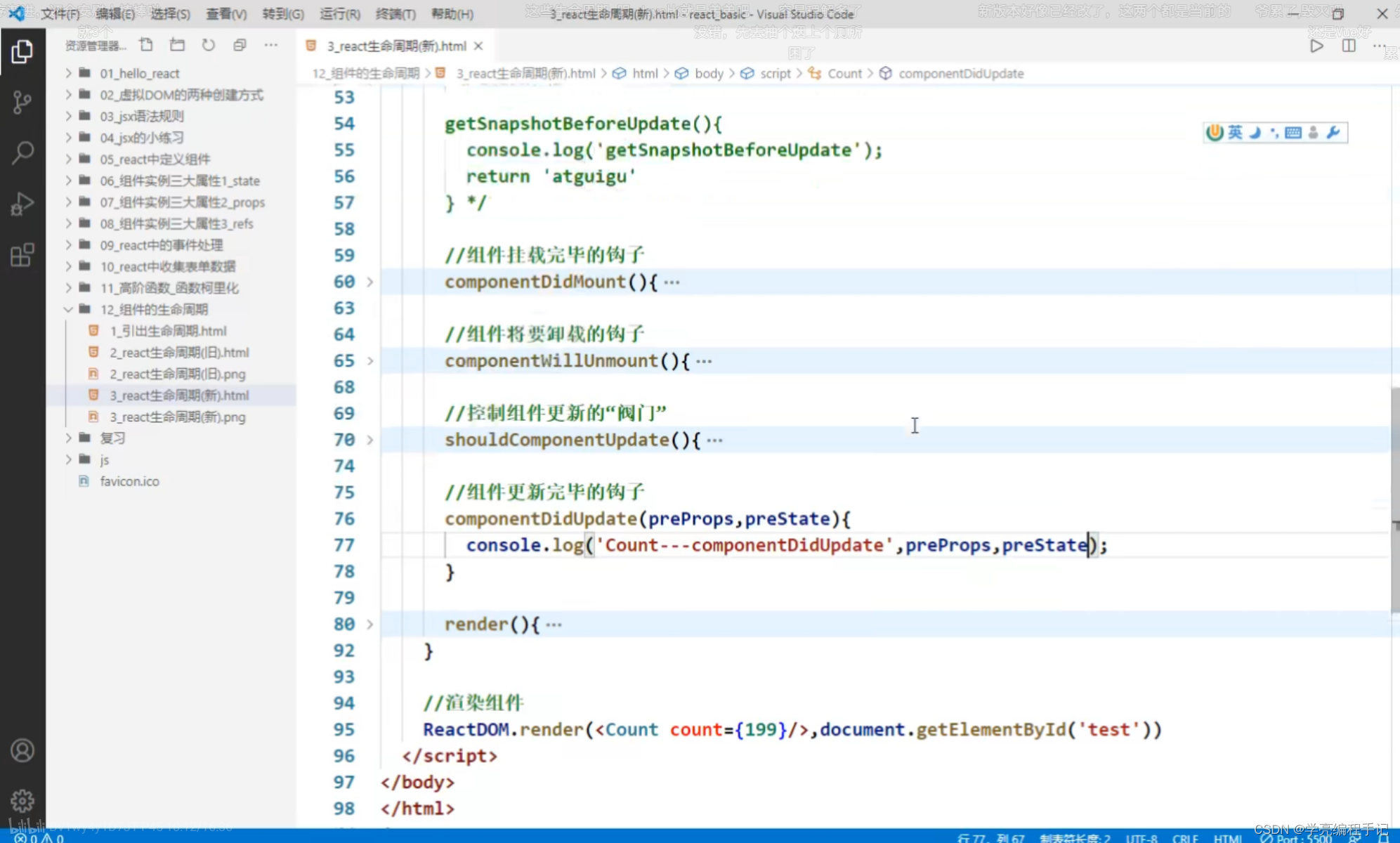Viewport: 1400px width, 843px height.
Task: Click CRLF line ending in status bar
Action: [1185, 838]
